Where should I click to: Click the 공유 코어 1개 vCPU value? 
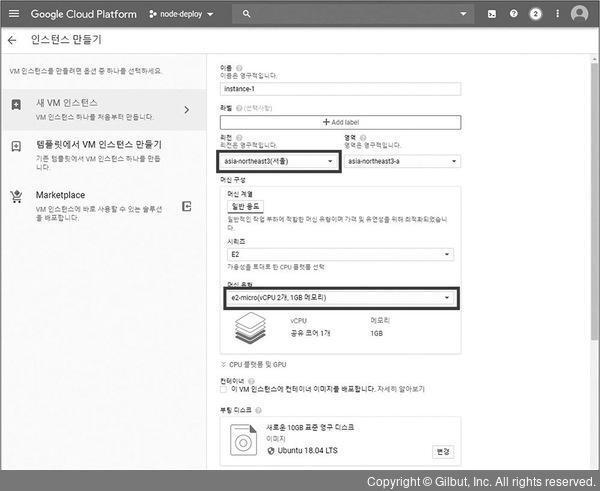(310, 333)
